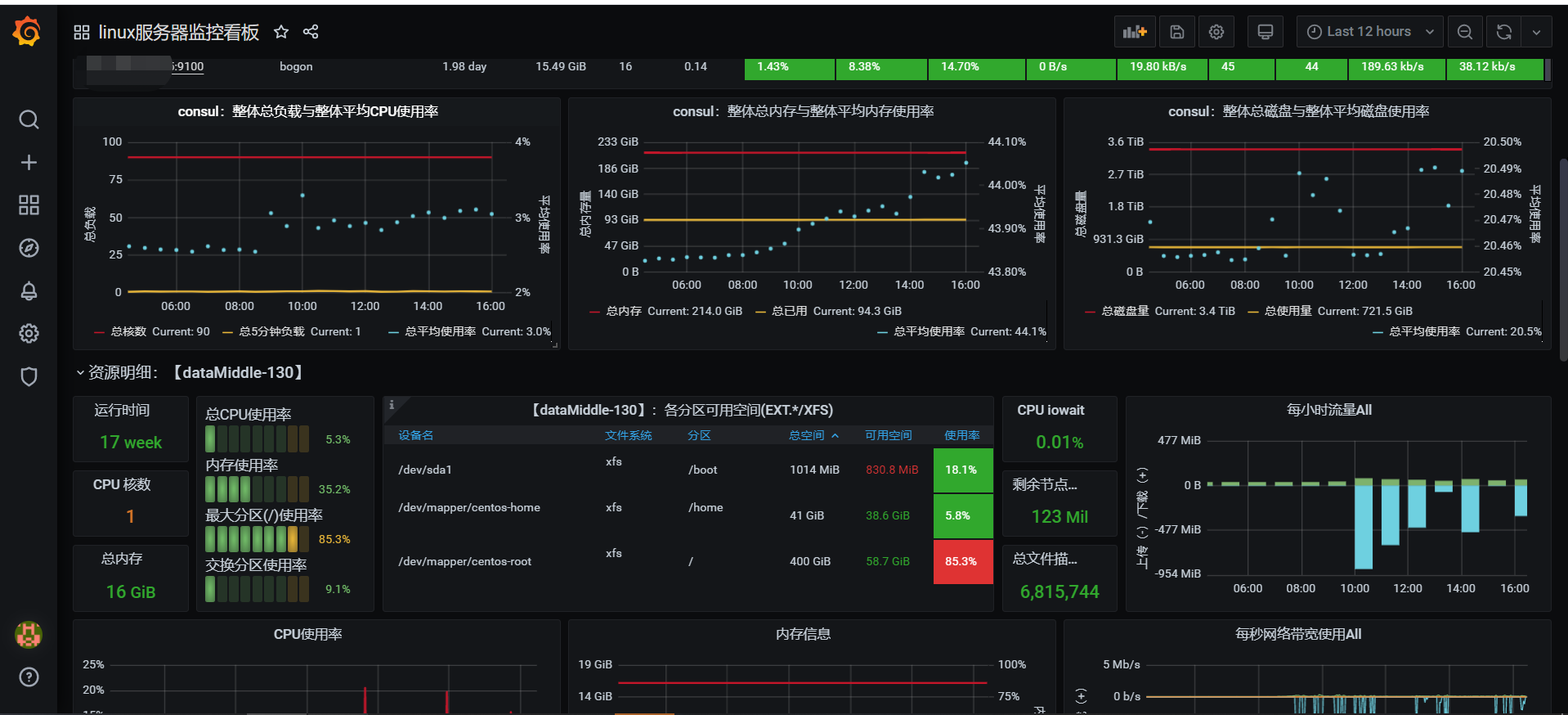Open the refresh interval dropdown arrow
The width and height of the screenshot is (1568, 715).
click(x=1536, y=32)
